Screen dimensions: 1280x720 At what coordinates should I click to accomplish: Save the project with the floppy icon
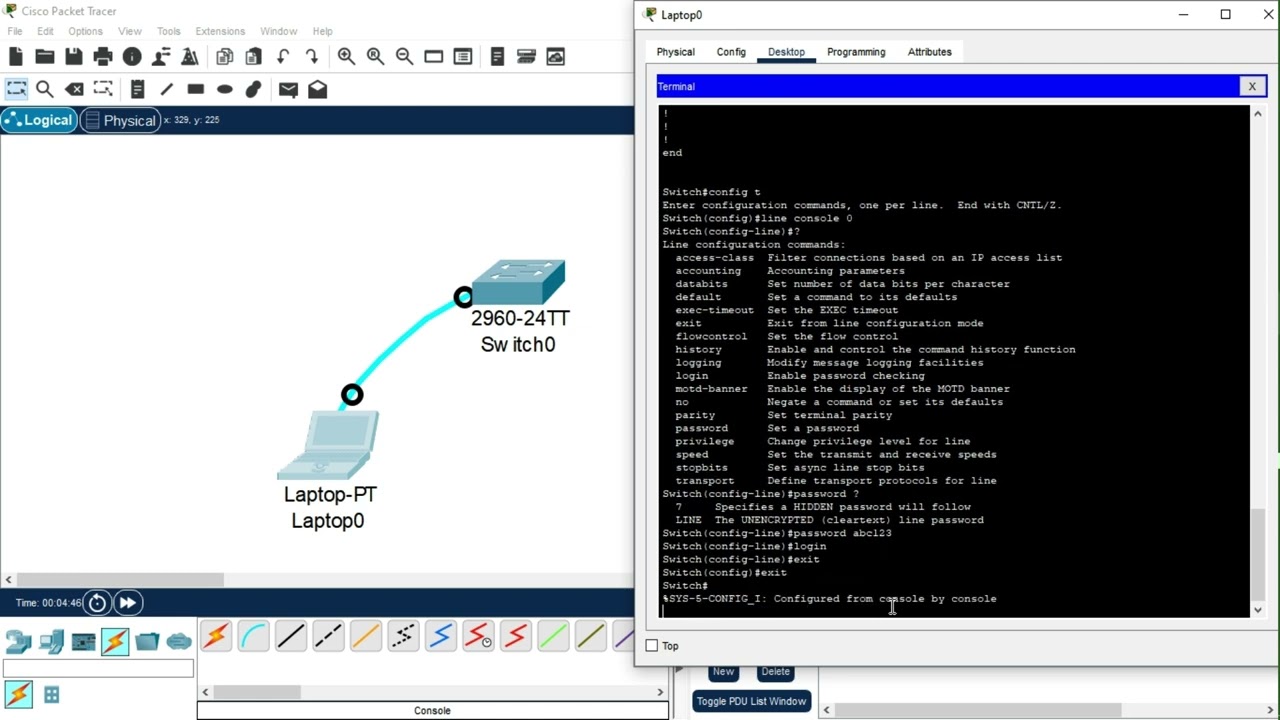[x=74, y=57]
